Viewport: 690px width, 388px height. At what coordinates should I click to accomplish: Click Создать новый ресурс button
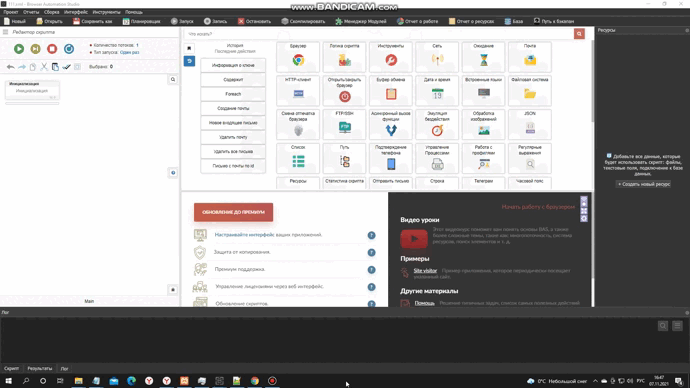643,184
